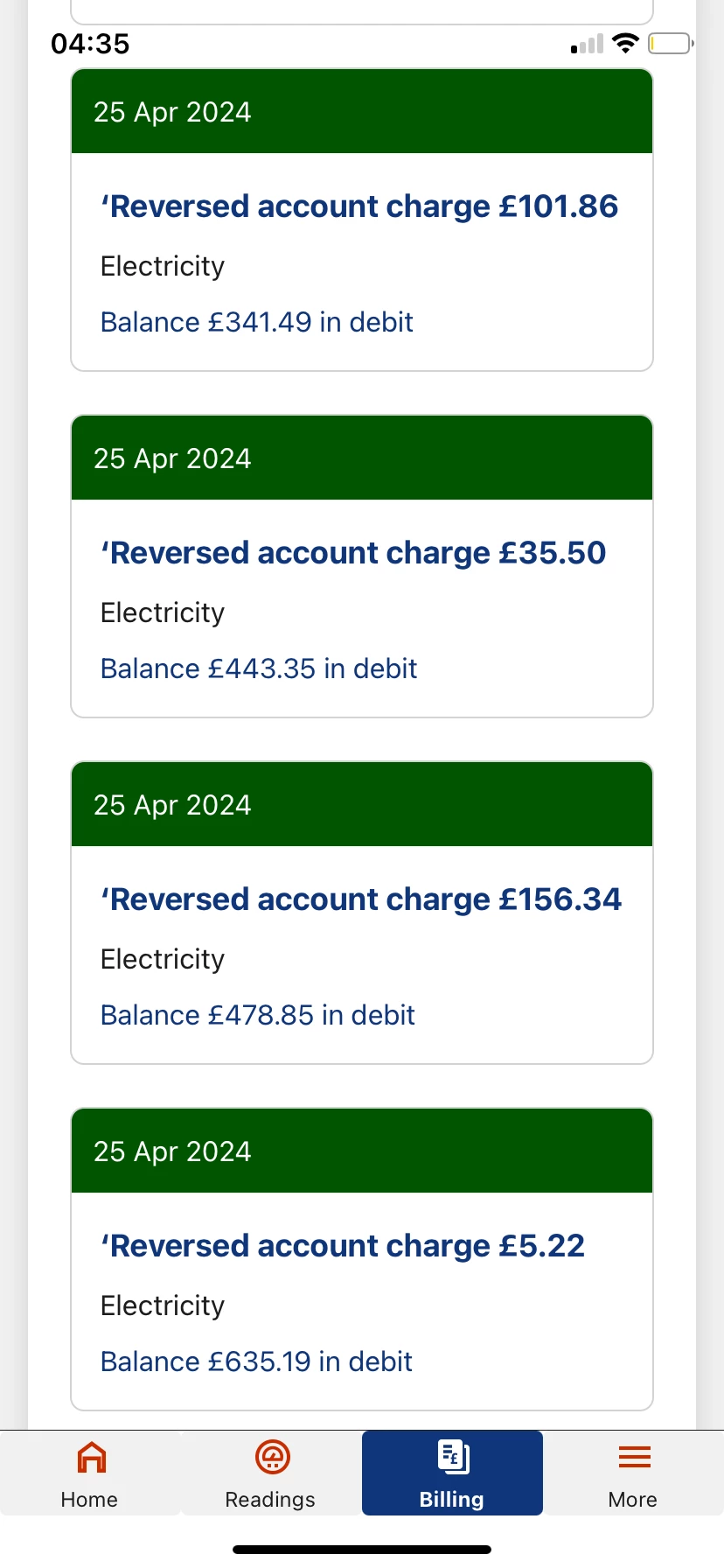724x1568 pixels.
Task: Select Balance £478.85 in debit text
Action: click(x=258, y=1015)
